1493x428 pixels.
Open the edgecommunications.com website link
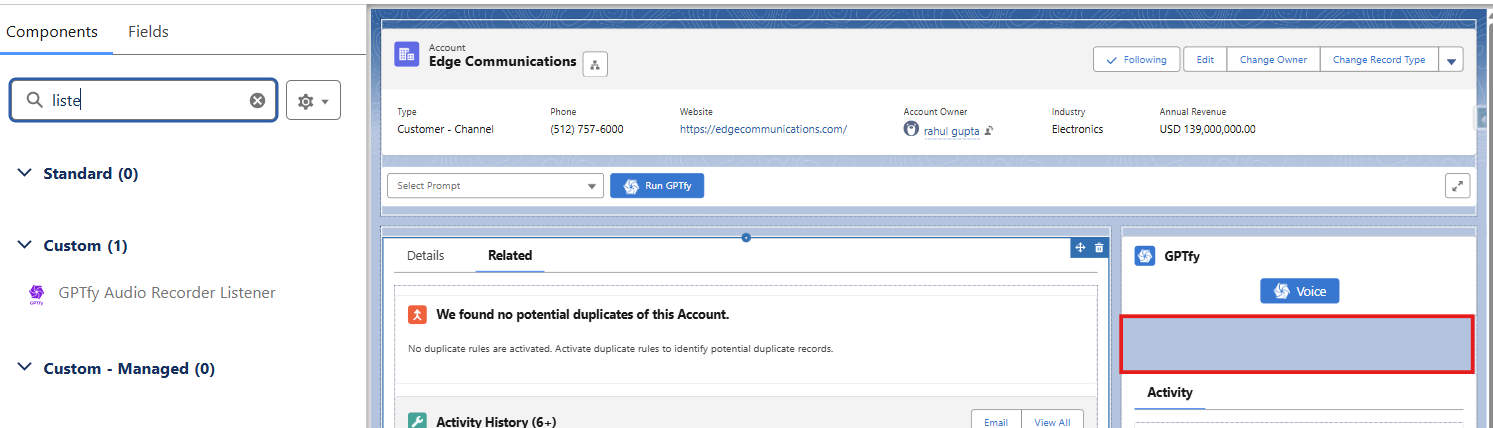(763, 129)
